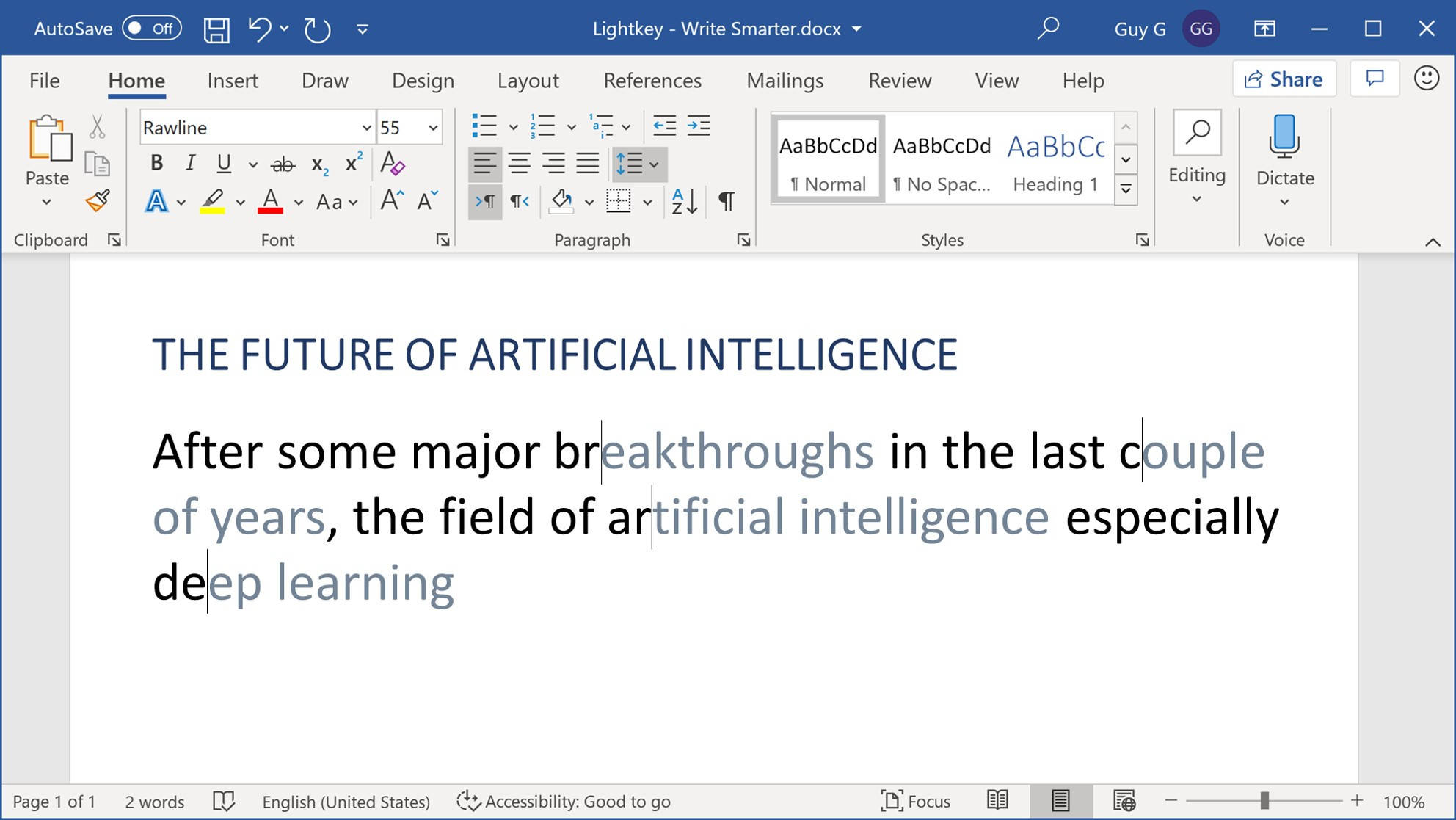The height and width of the screenshot is (820, 1456).
Task: Expand the Paste options arrow
Action: click(x=46, y=202)
